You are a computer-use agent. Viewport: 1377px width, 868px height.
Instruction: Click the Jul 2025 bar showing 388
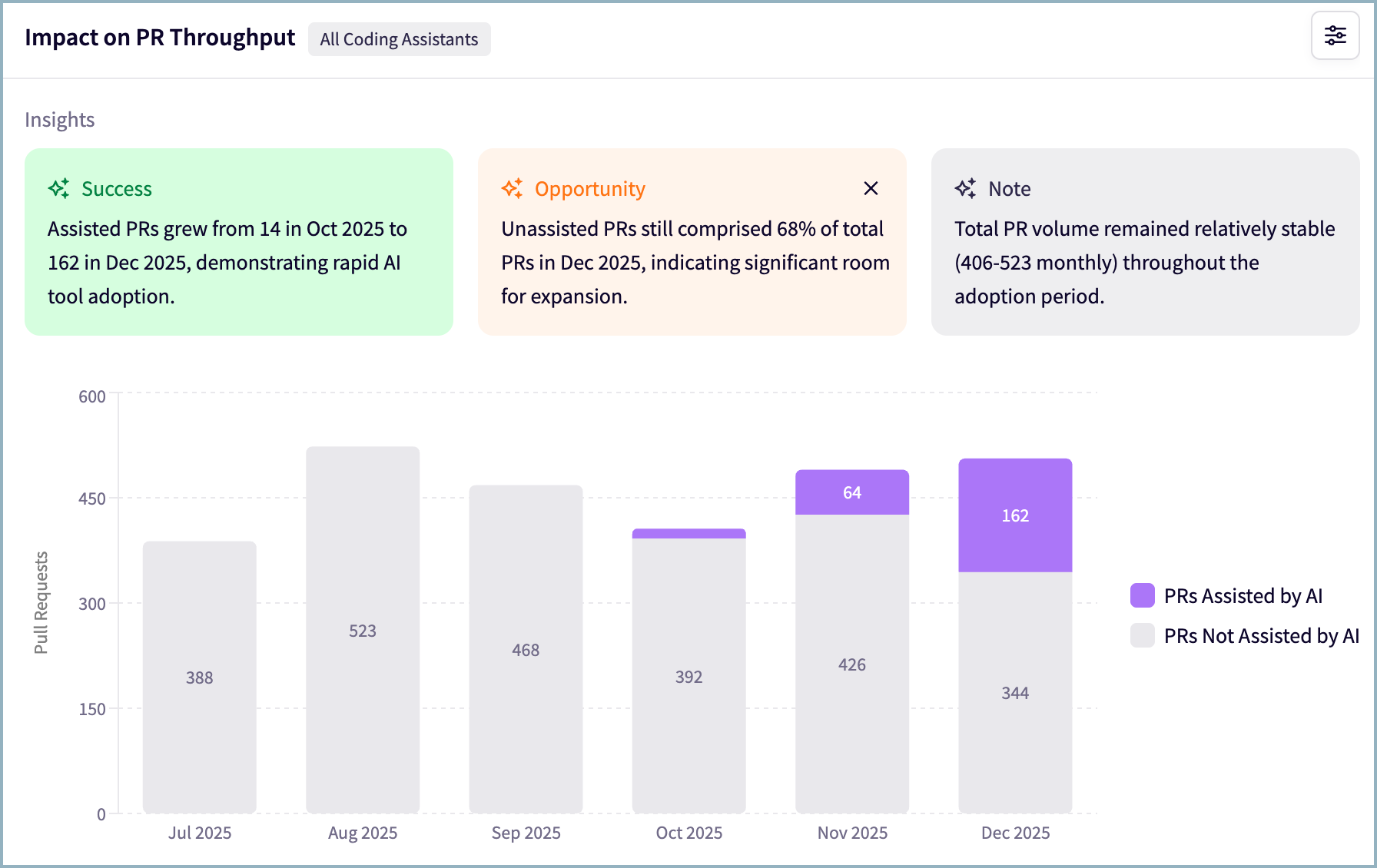(200, 677)
